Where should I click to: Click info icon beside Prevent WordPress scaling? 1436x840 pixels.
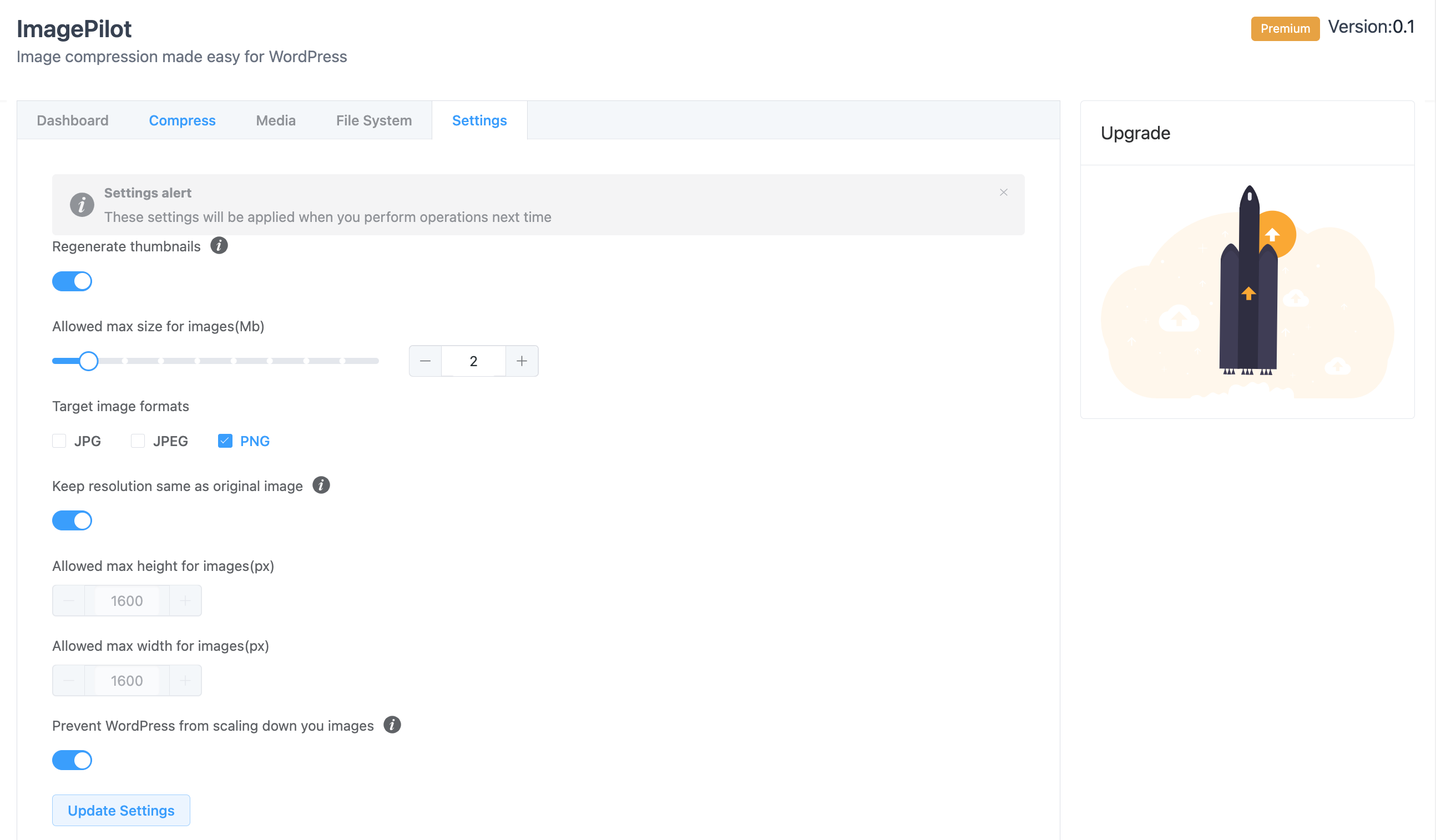(392, 725)
